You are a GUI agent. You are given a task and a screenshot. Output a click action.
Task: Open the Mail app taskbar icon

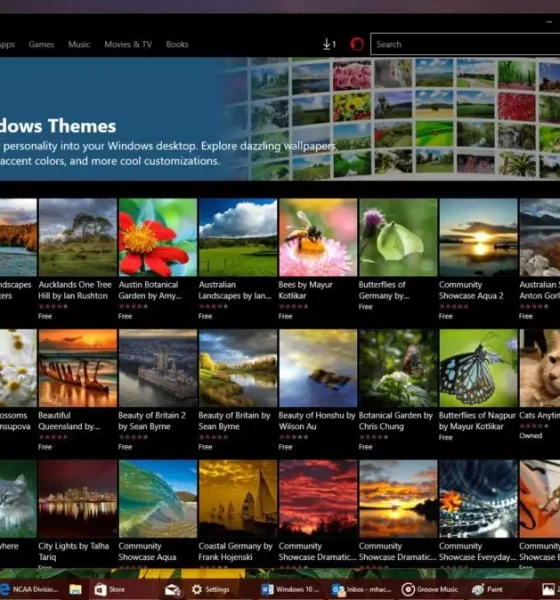[173, 589]
